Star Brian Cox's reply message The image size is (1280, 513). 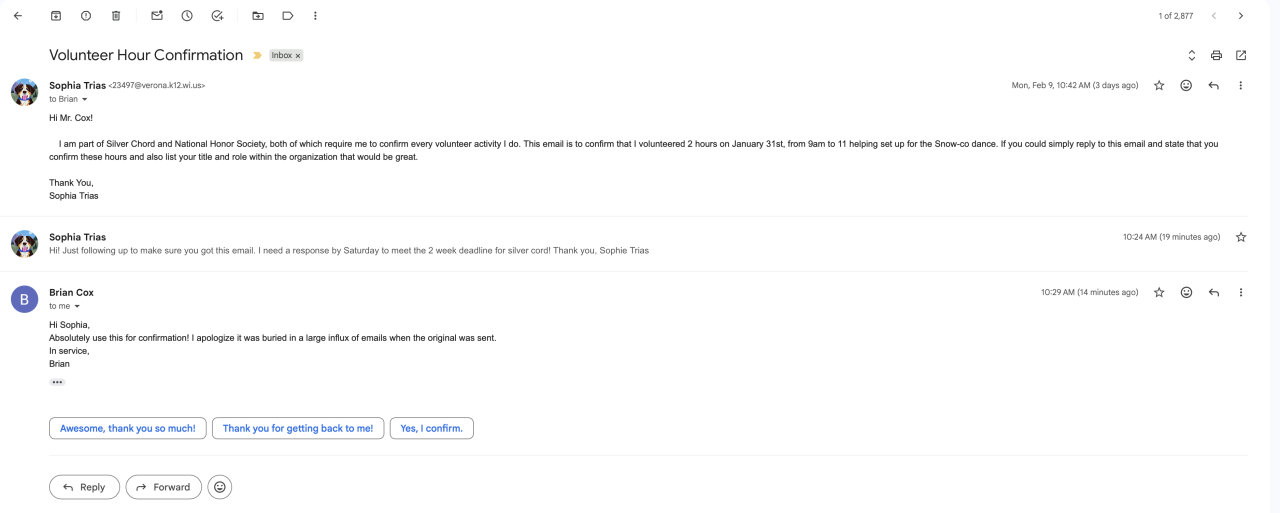click(x=1159, y=293)
